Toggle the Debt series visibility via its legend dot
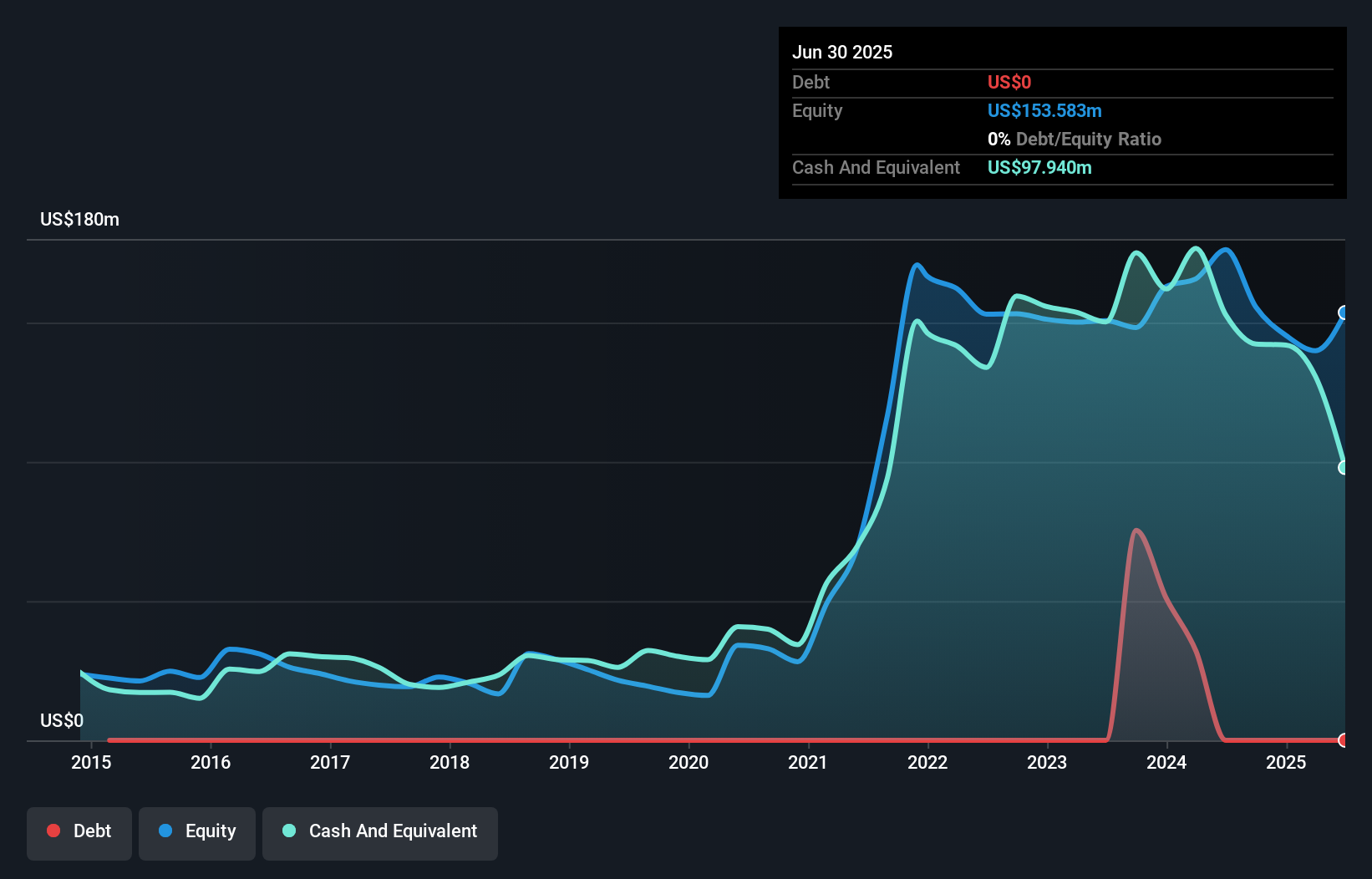The width and height of the screenshot is (1372, 879). coord(53,831)
